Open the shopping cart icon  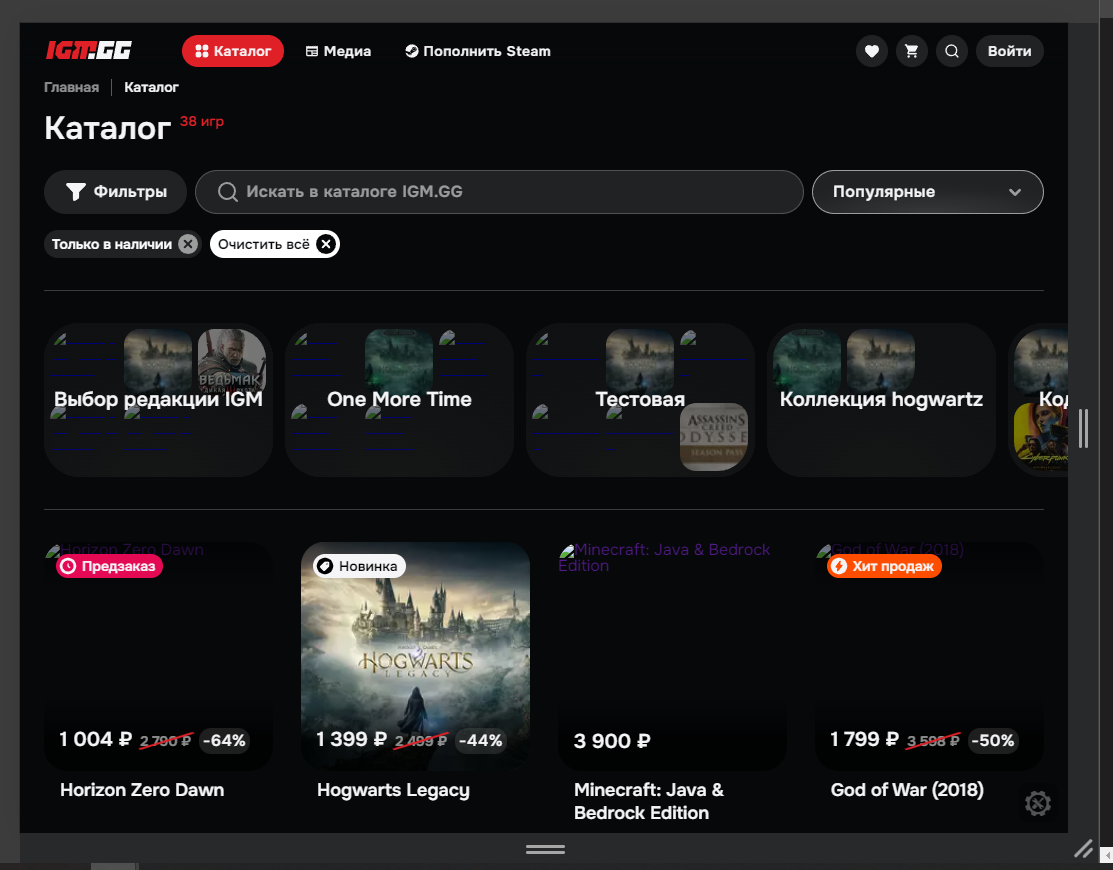(911, 51)
